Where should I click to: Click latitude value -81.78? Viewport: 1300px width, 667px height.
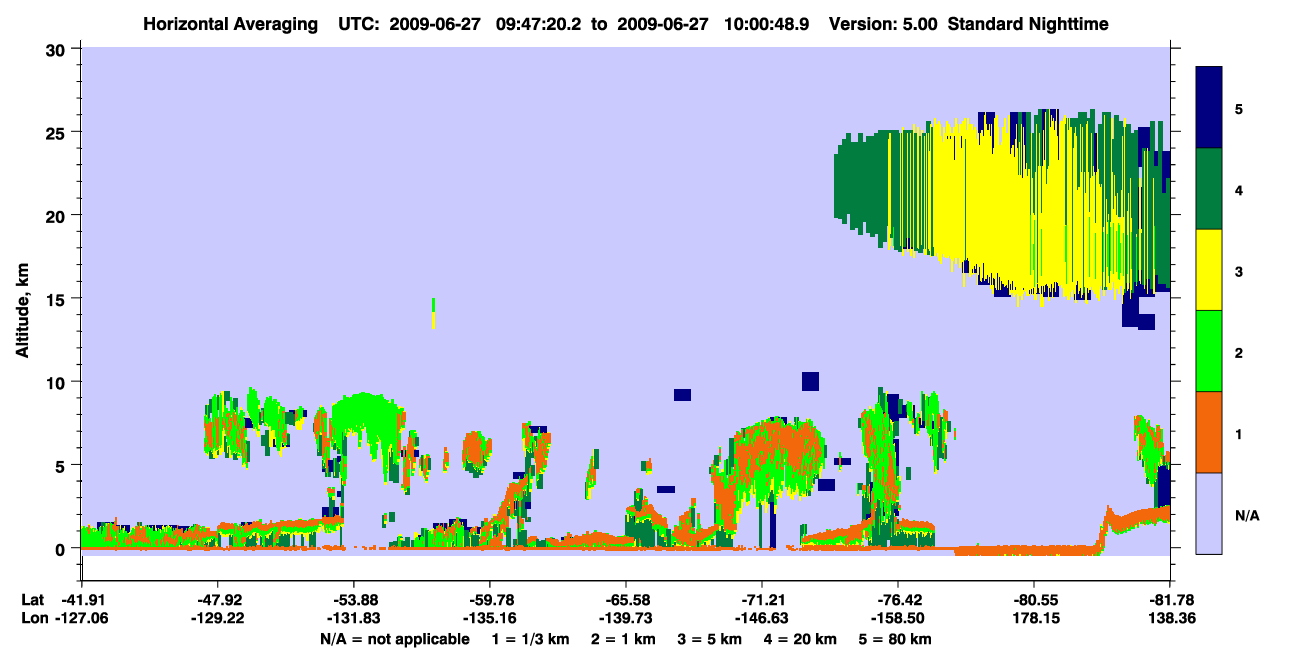click(1170, 601)
